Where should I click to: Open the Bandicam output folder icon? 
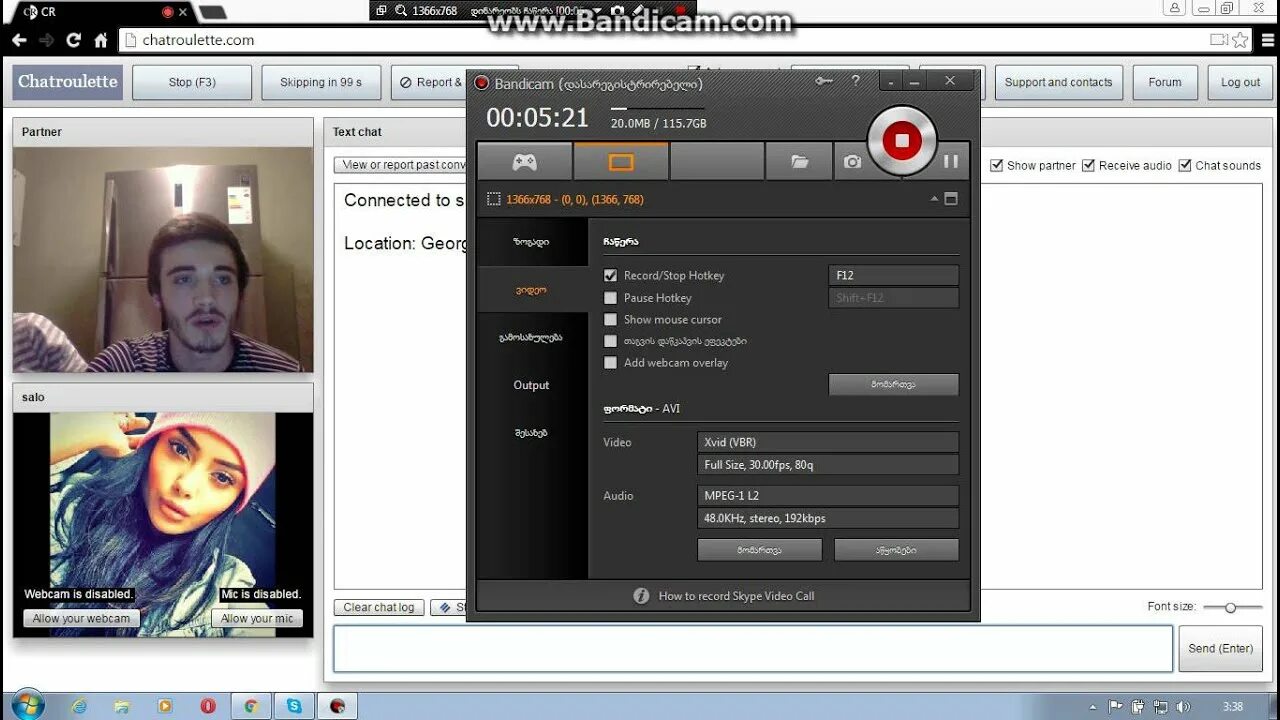pos(799,161)
